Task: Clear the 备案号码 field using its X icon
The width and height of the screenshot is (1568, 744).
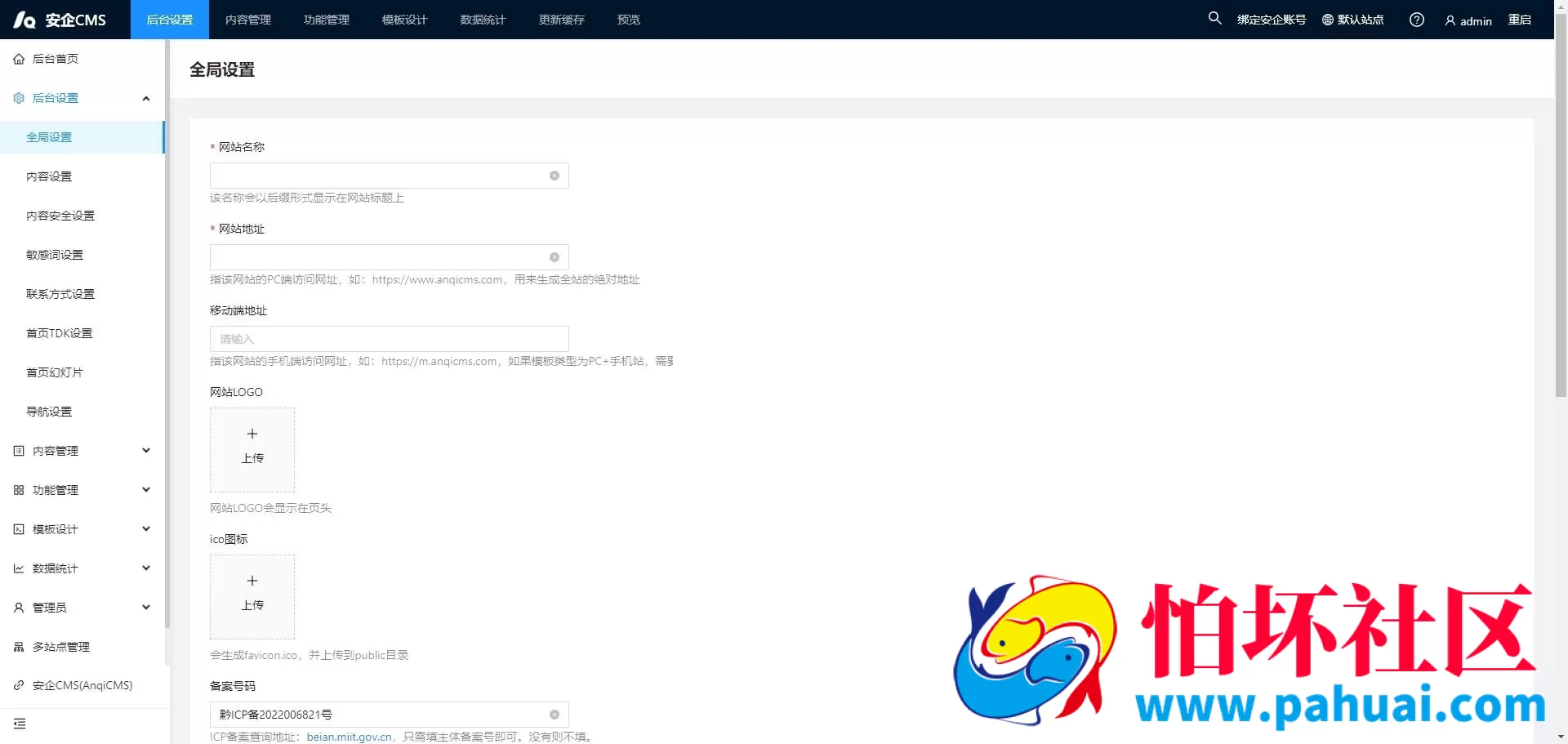Action: [x=555, y=715]
